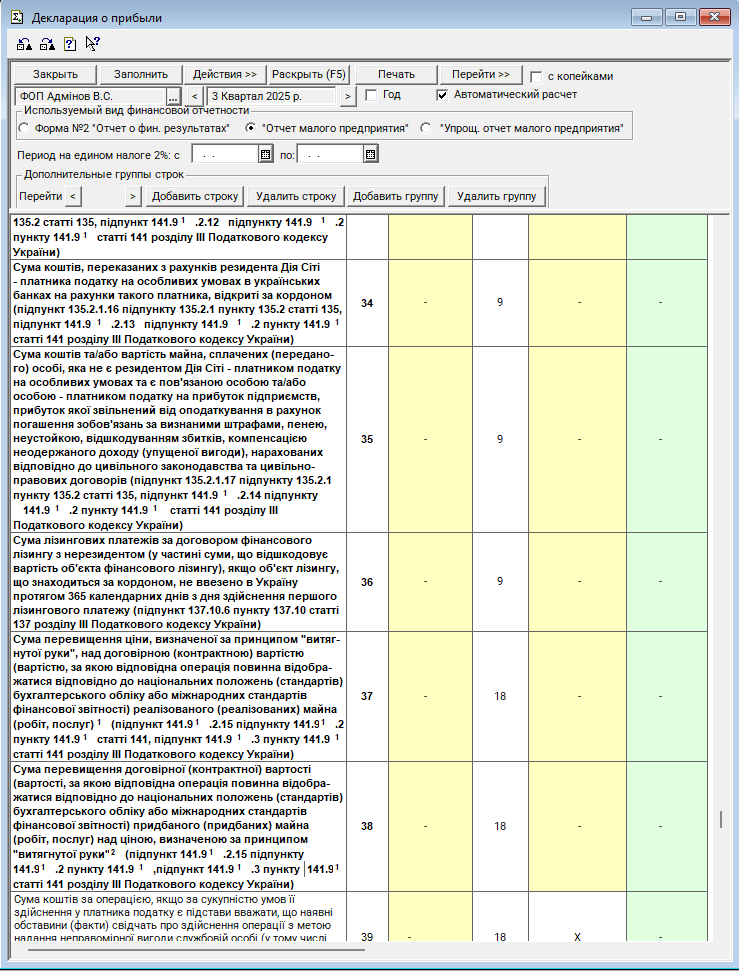Click the leftmost hierarchy icon in top toolbar
The height and width of the screenshot is (971, 739).
click(x=25, y=43)
